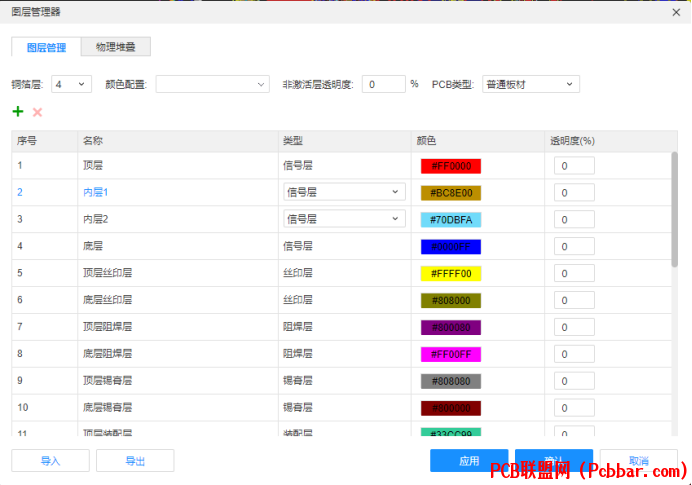This screenshot has height=485, width=692.
Task: Click the green plus add layer icon
Action: click(18, 112)
